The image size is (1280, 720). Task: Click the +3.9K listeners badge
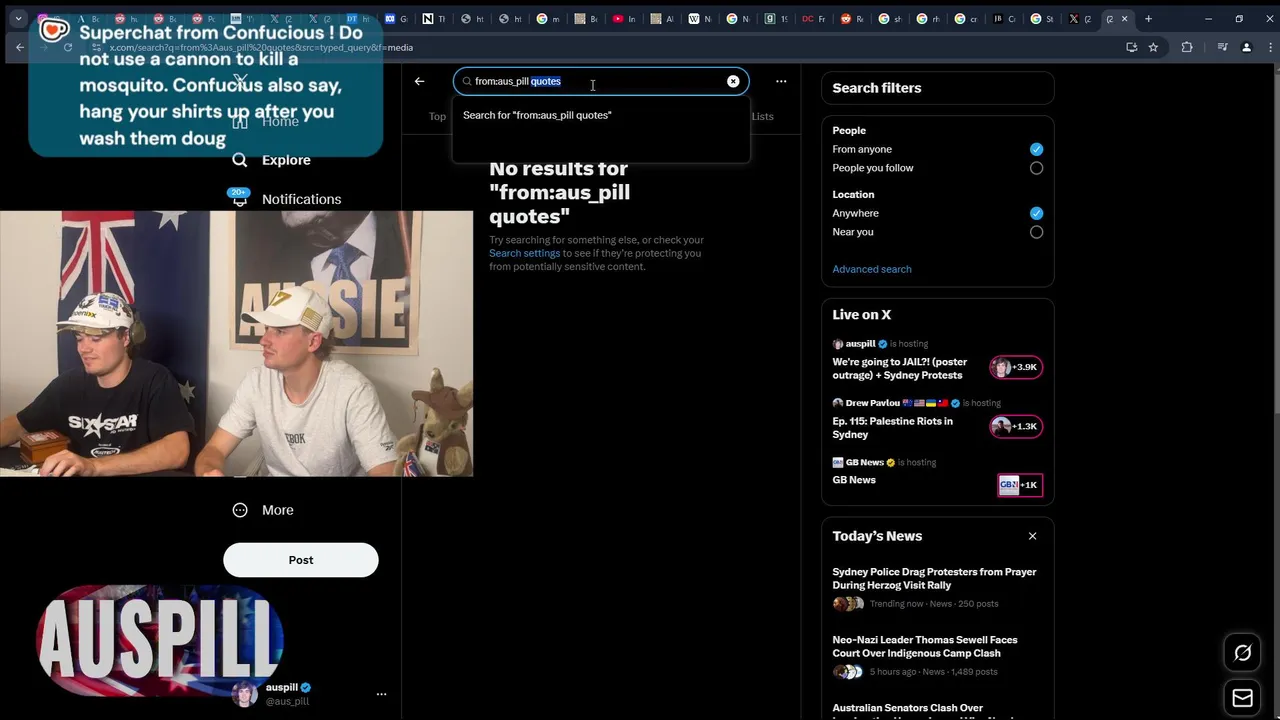(1016, 367)
